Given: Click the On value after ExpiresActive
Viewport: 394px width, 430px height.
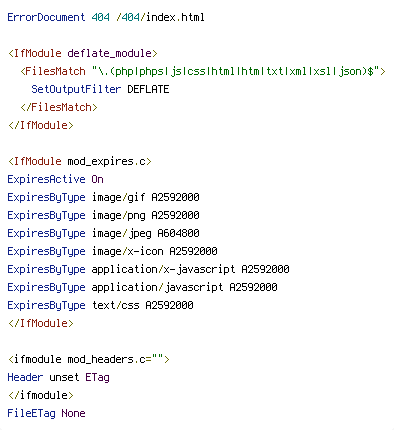Looking at the screenshot, I should pos(97,179).
